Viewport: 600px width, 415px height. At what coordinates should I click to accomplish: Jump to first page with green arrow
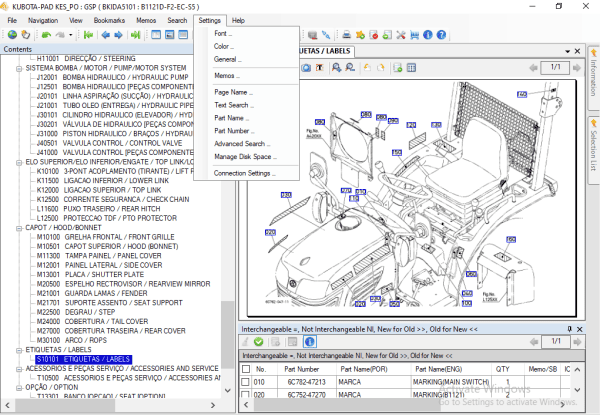click(x=88, y=35)
